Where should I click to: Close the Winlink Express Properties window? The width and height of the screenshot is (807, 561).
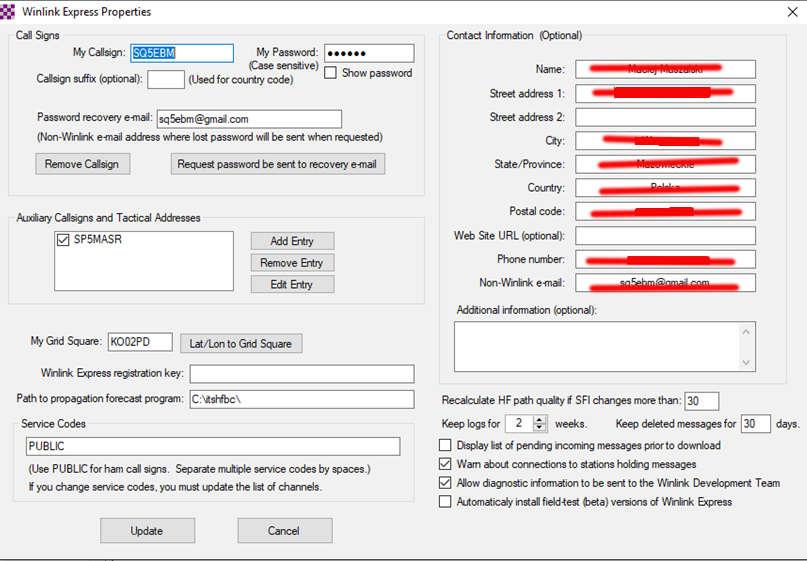[x=792, y=12]
